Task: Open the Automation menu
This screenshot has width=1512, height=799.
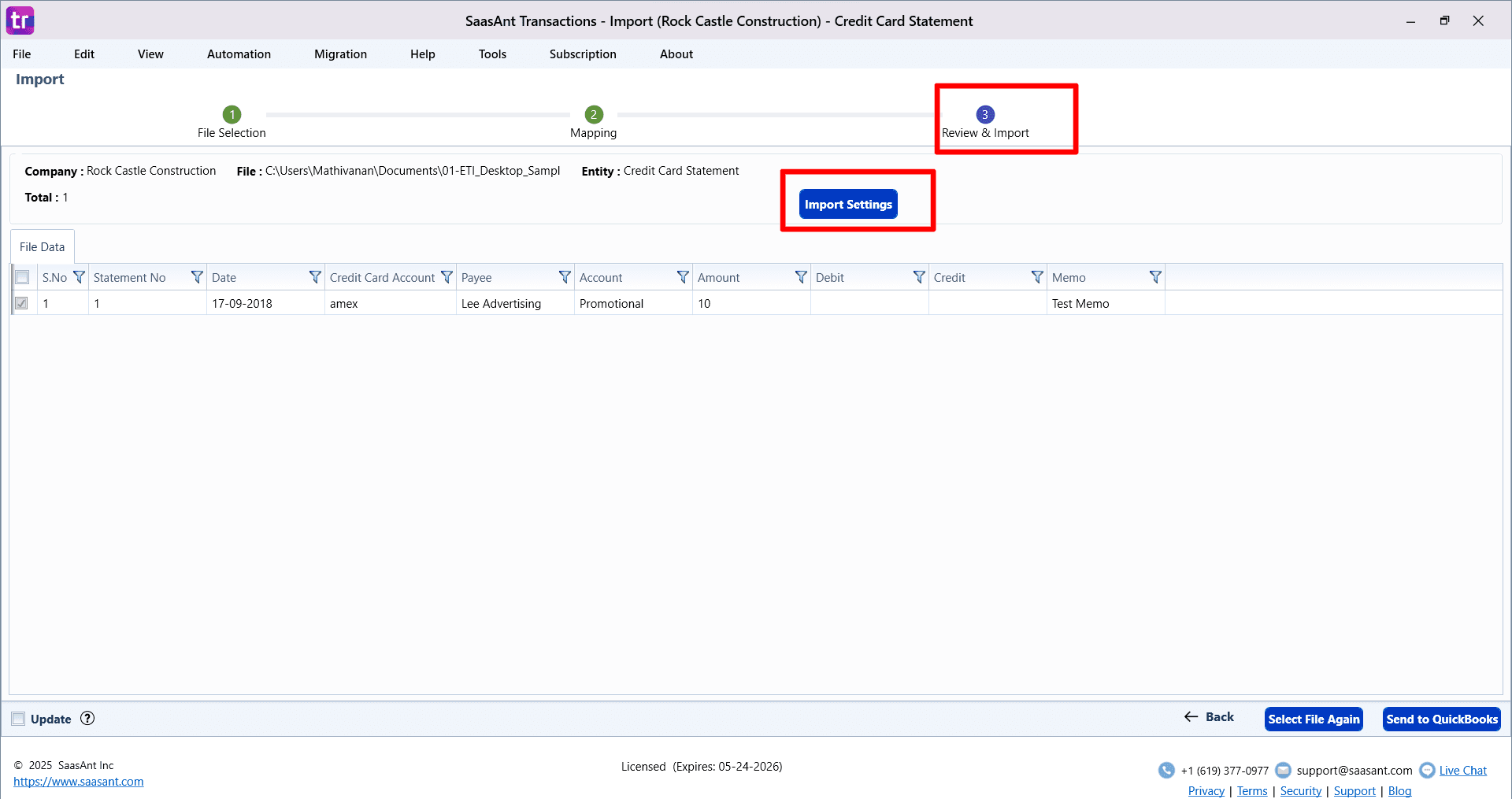Action: click(x=239, y=54)
